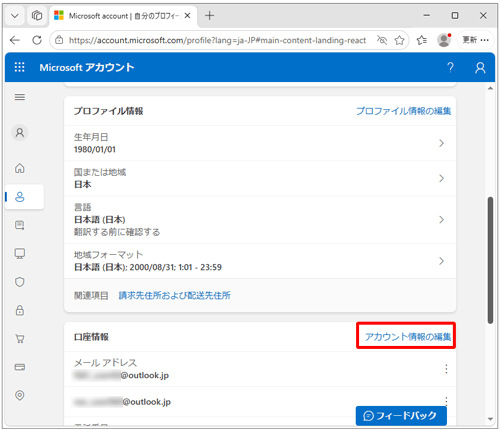
Task: Click the round profile avatar in the sidebar
Action: point(20,133)
